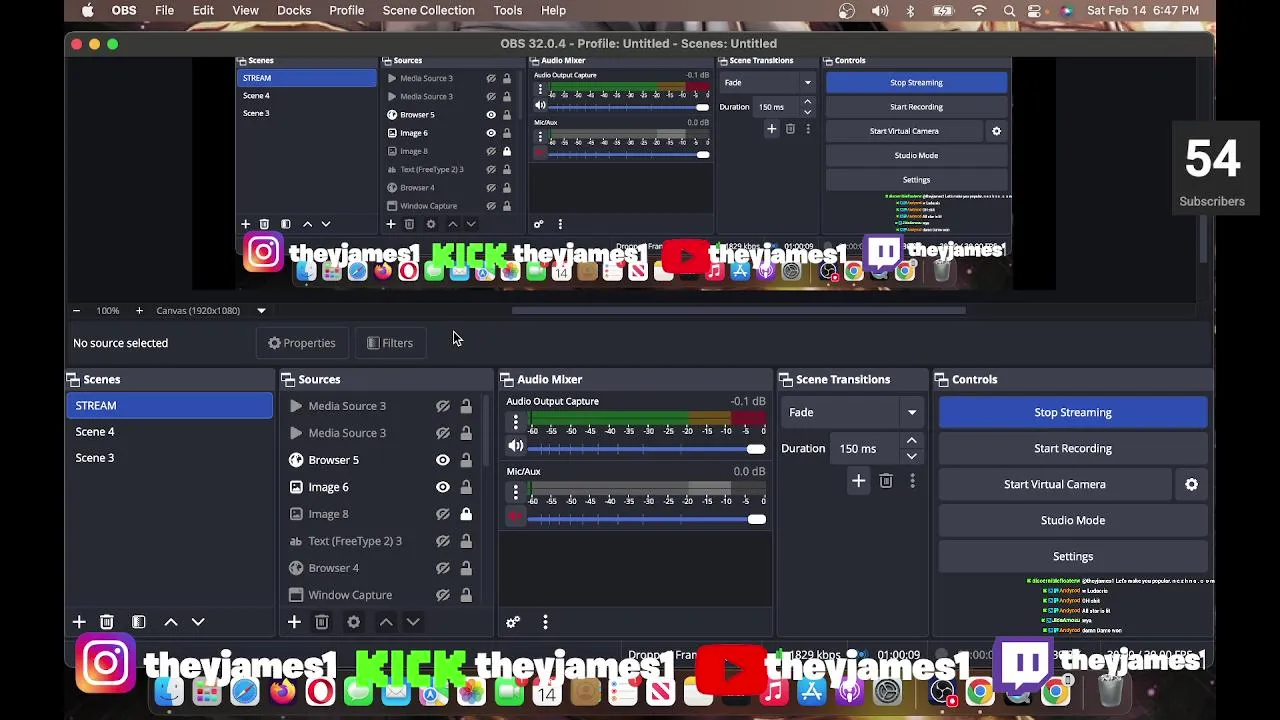The width and height of the screenshot is (1280, 720).
Task: Adjust Mic/Aux volume slider
Action: point(646,519)
